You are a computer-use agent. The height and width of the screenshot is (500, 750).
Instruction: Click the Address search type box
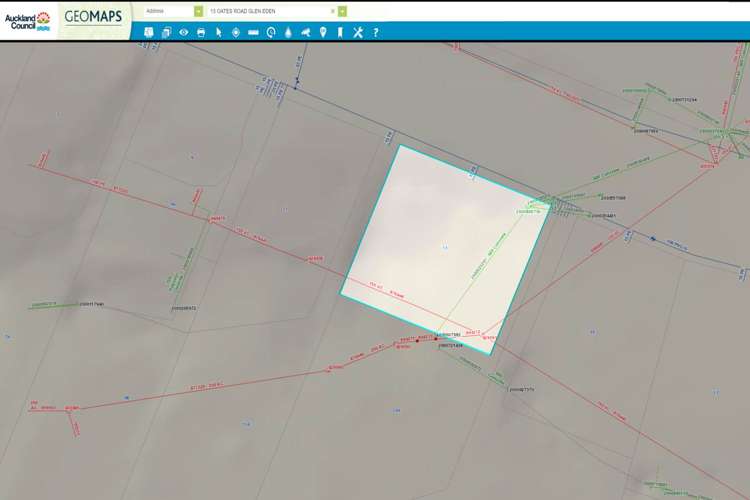[167, 11]
